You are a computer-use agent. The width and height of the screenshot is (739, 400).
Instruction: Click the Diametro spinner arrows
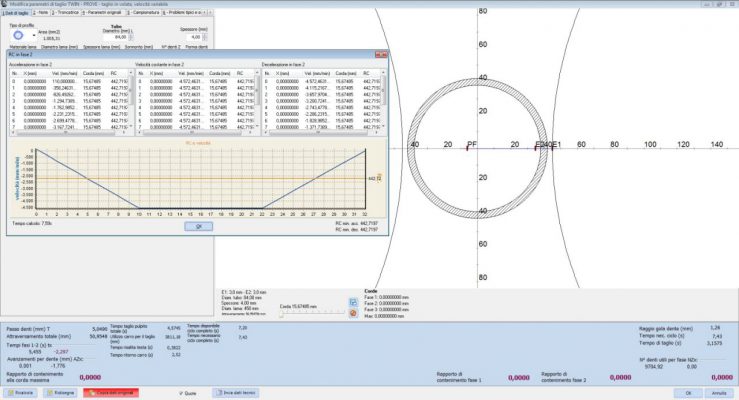131,37
